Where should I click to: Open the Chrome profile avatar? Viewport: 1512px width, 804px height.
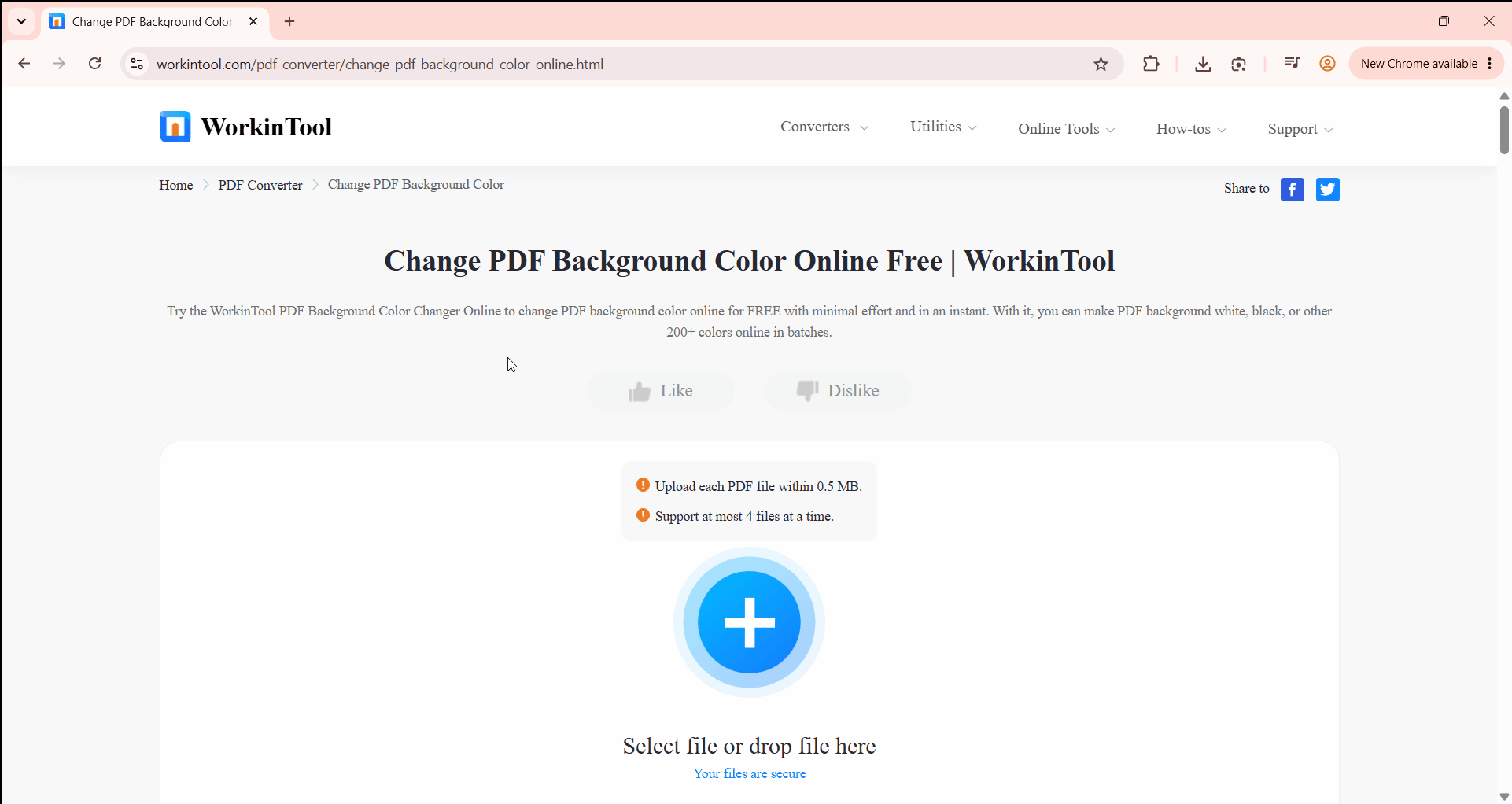1327,64
